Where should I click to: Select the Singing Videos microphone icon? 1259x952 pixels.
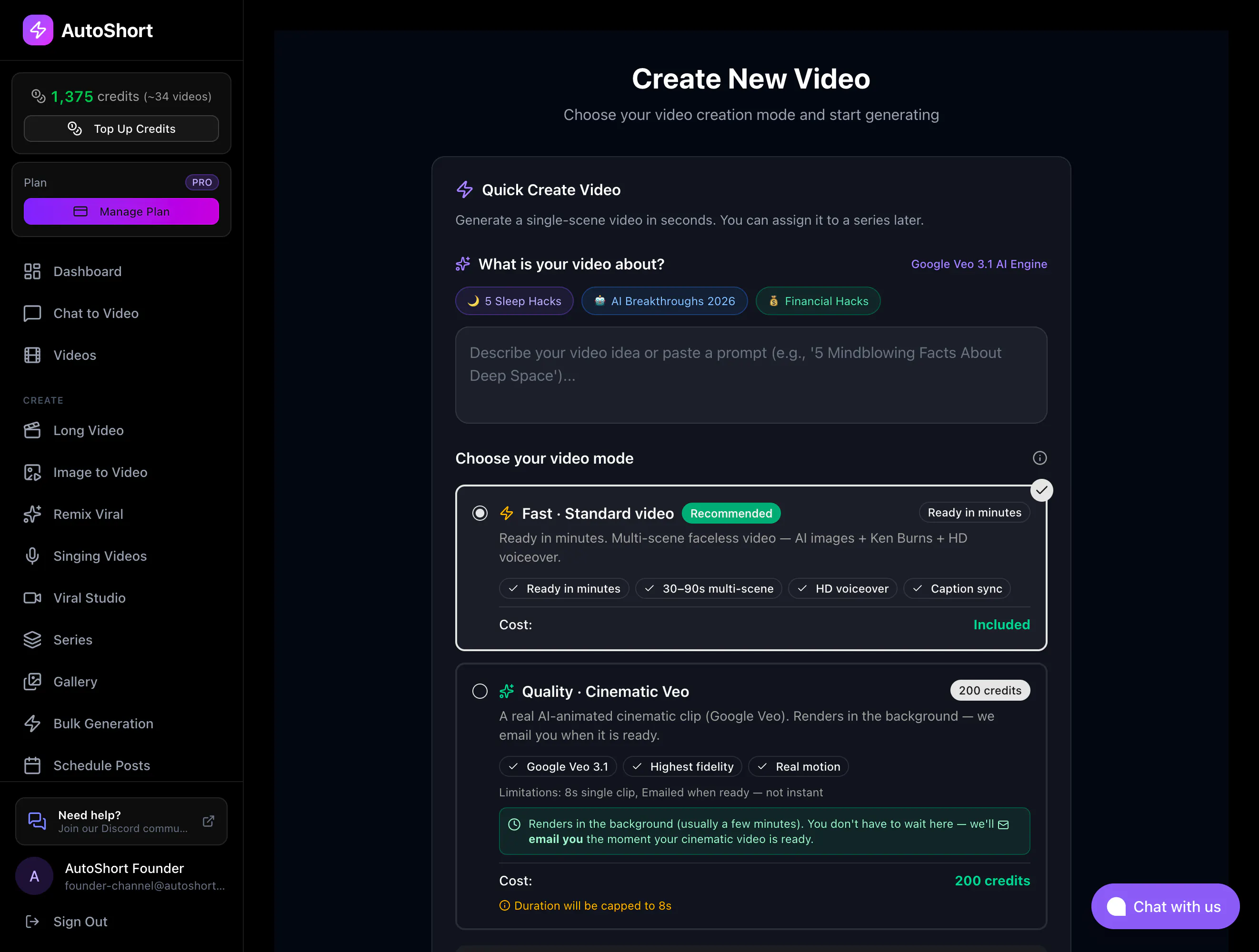[x=32, y=556]
